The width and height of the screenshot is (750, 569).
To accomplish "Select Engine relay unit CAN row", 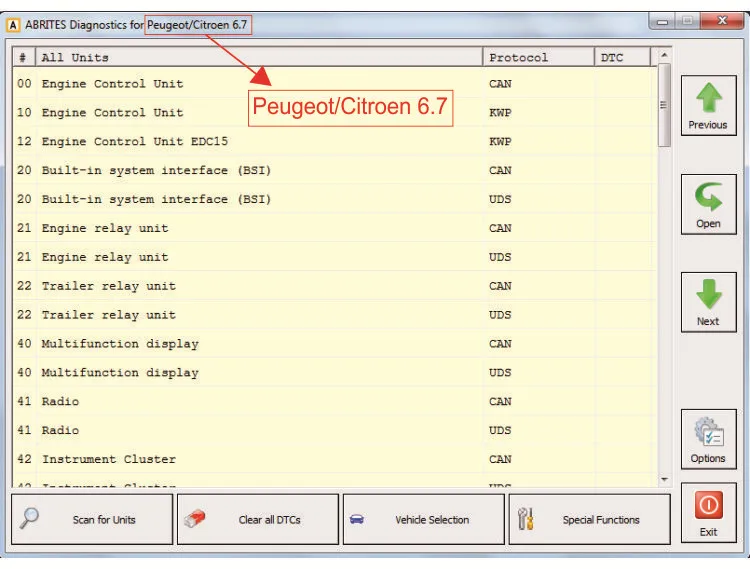I will [335, 228].
